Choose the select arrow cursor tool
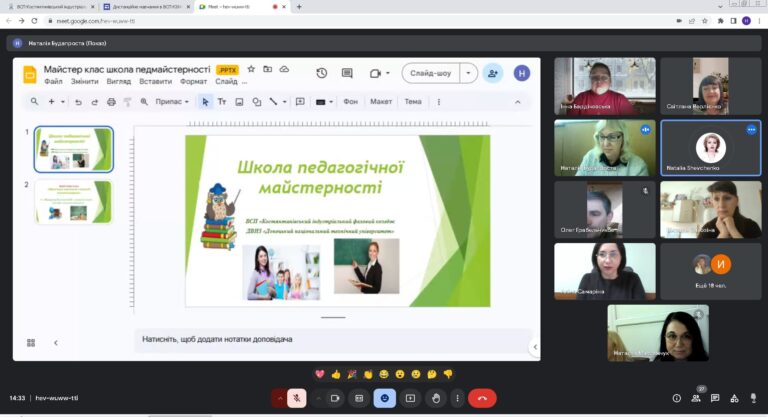Image resolution: width=768 pixels, height=417 pixels. click(205, 102)
